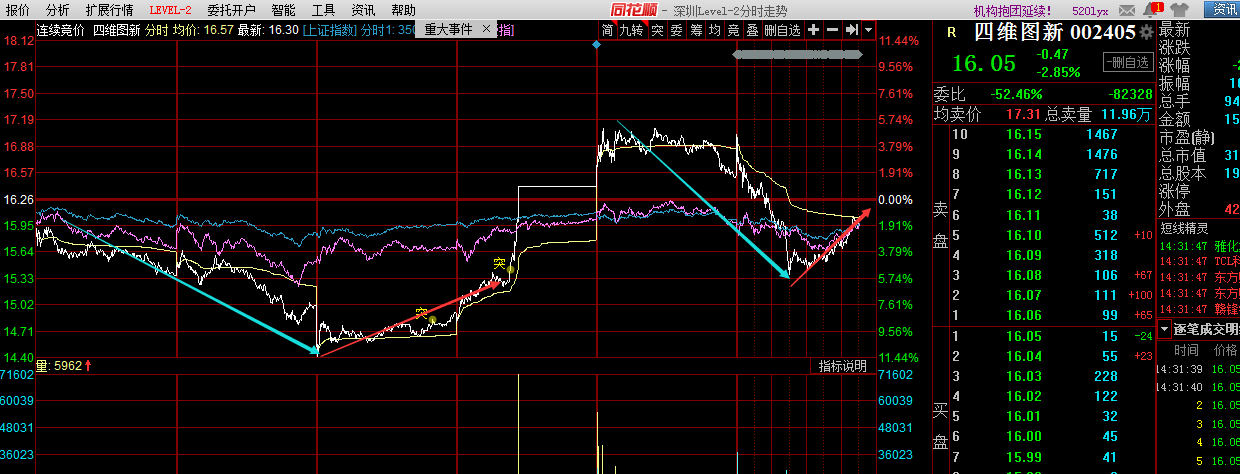Click the 分时 label in chart header
1240x474 pixels.
click(156, 30)
